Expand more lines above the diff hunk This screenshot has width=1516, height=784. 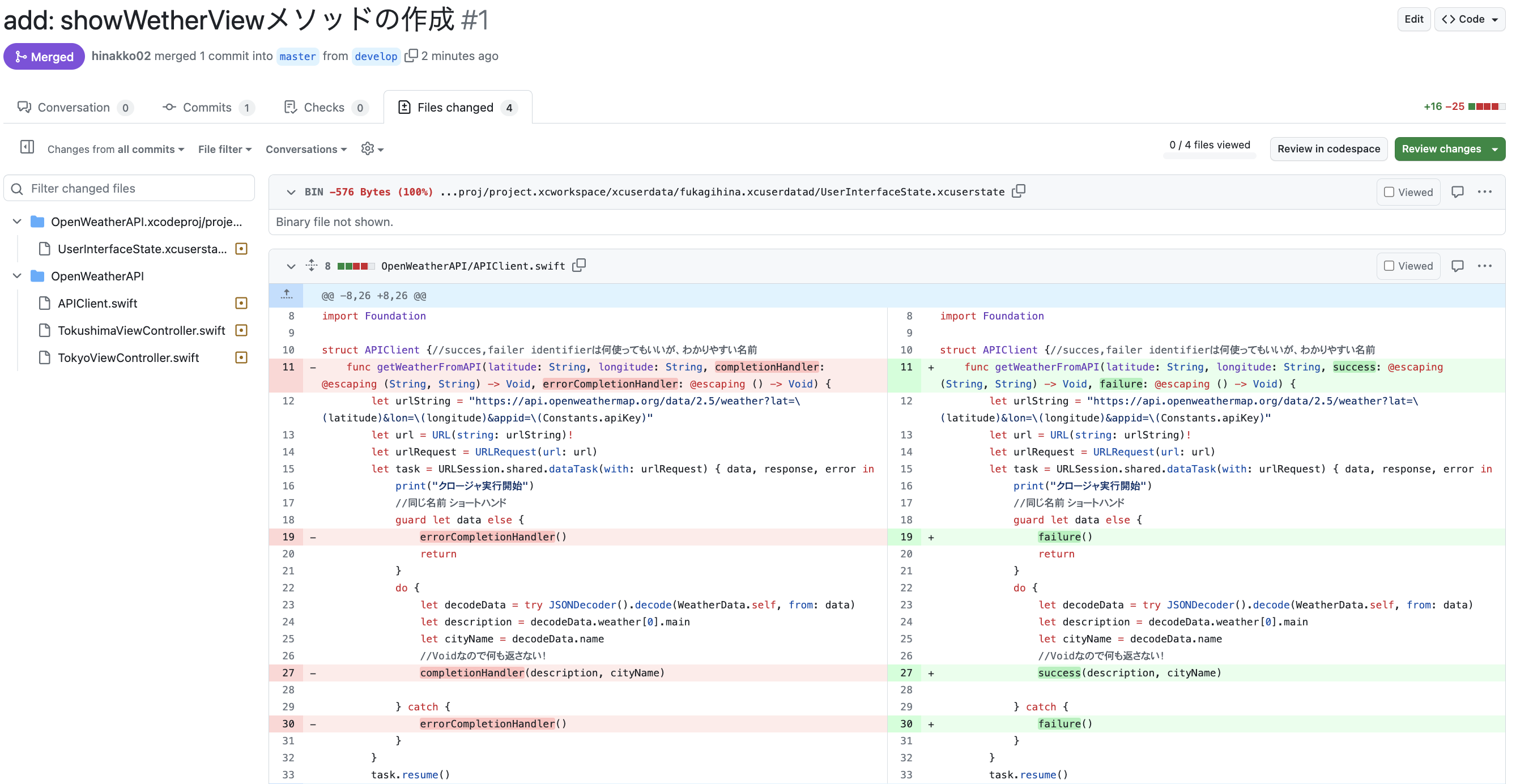point(287,295)
